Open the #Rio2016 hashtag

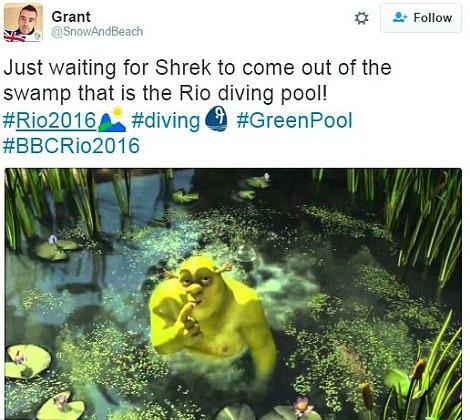50,120
